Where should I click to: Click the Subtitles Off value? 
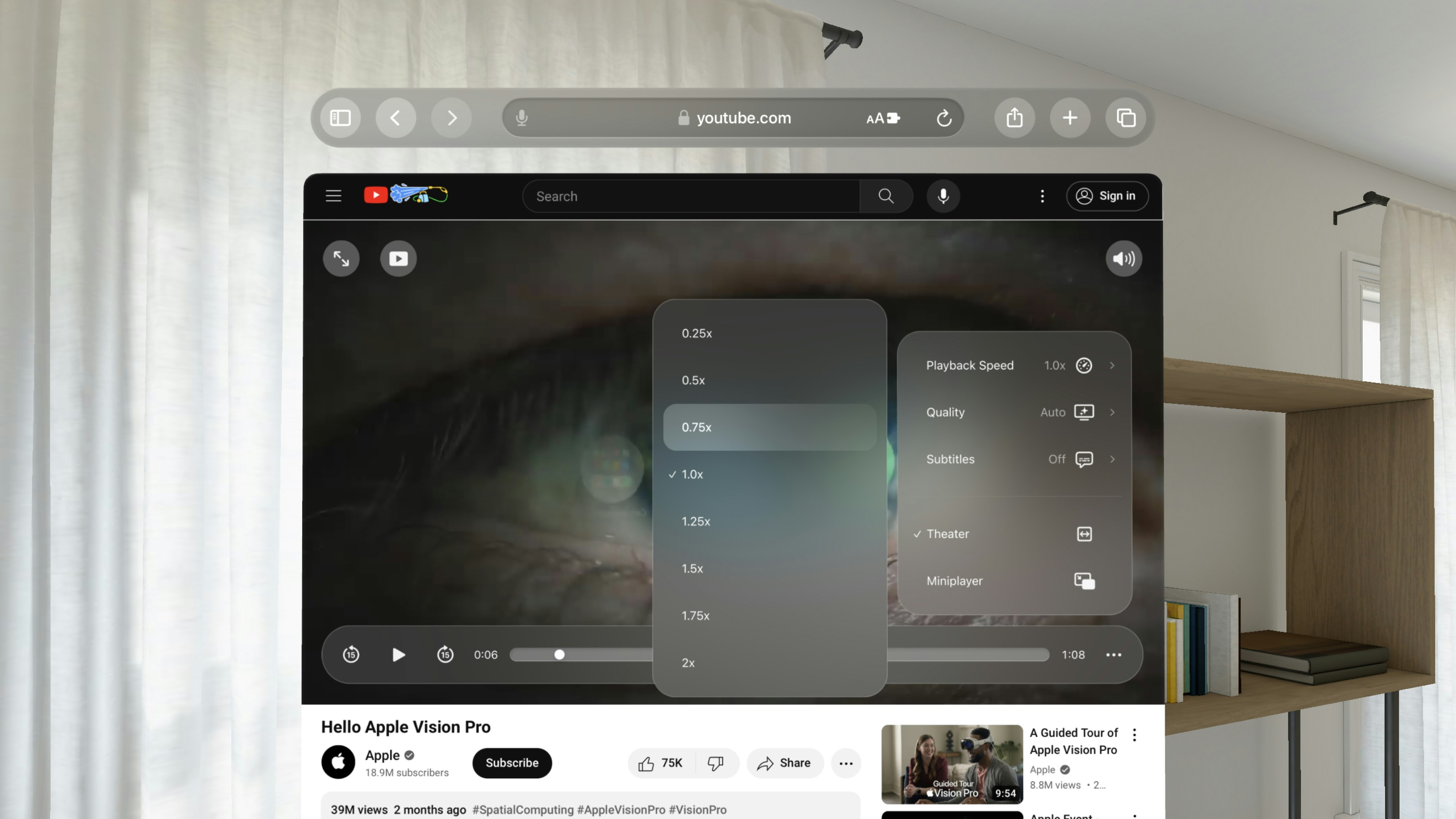[x=1056, y=459]
